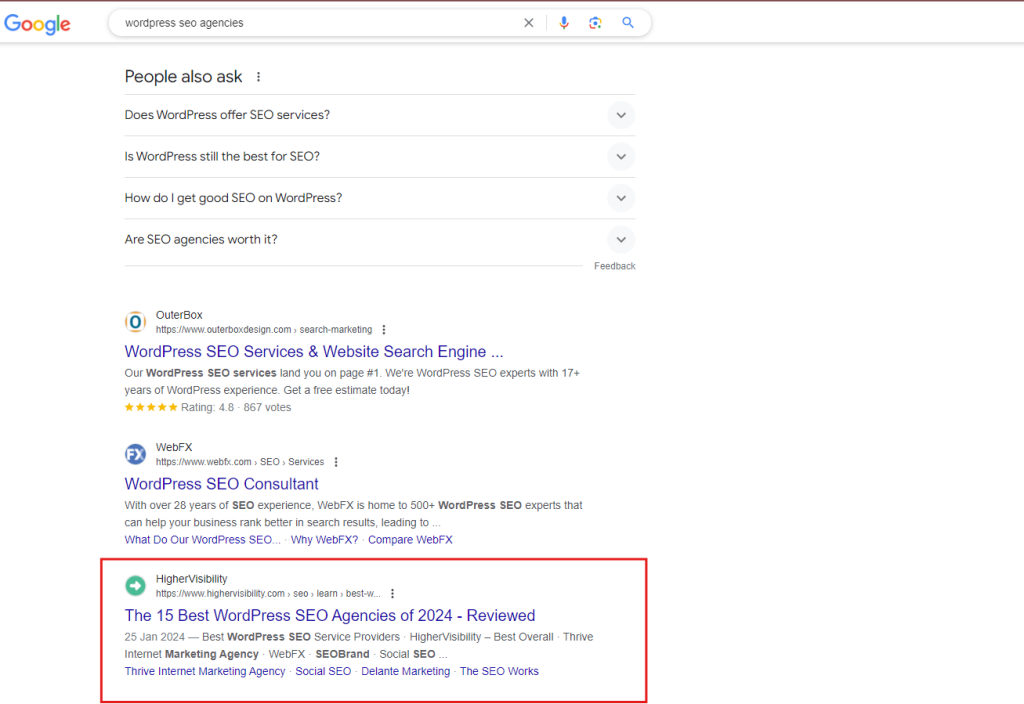The height and width of the screenshot is (704, 1024).
Task: Click the "Compare WebFX" sitelink
Action: (x=410, y=540)
